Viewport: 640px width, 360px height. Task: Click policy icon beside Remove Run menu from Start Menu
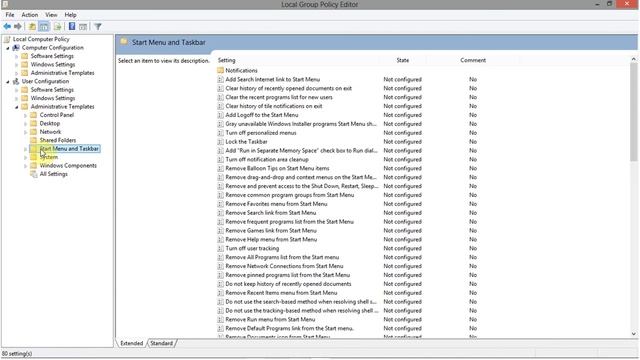[x=220, y=319]
